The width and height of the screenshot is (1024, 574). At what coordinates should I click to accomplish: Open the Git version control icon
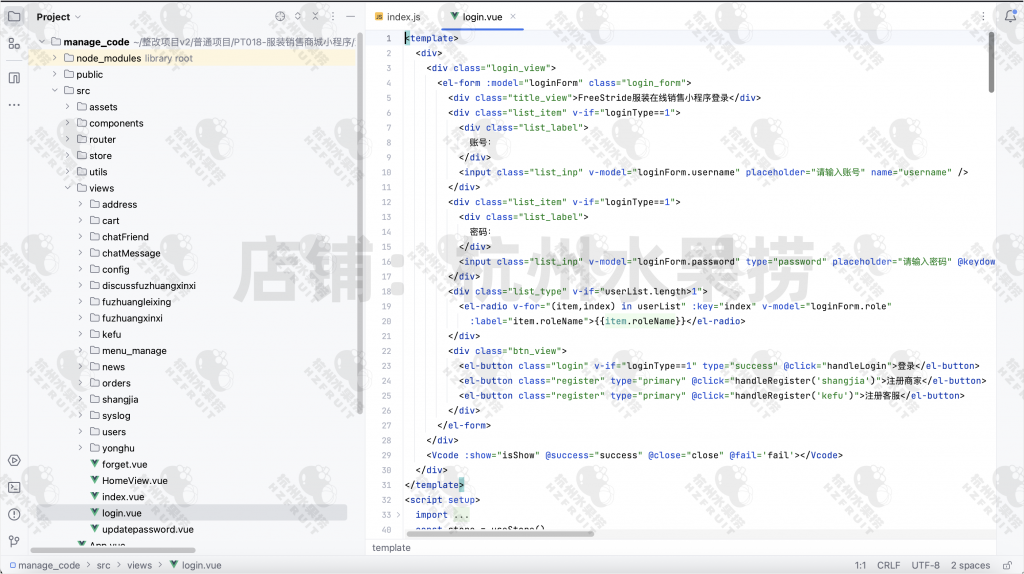point(14,541)
